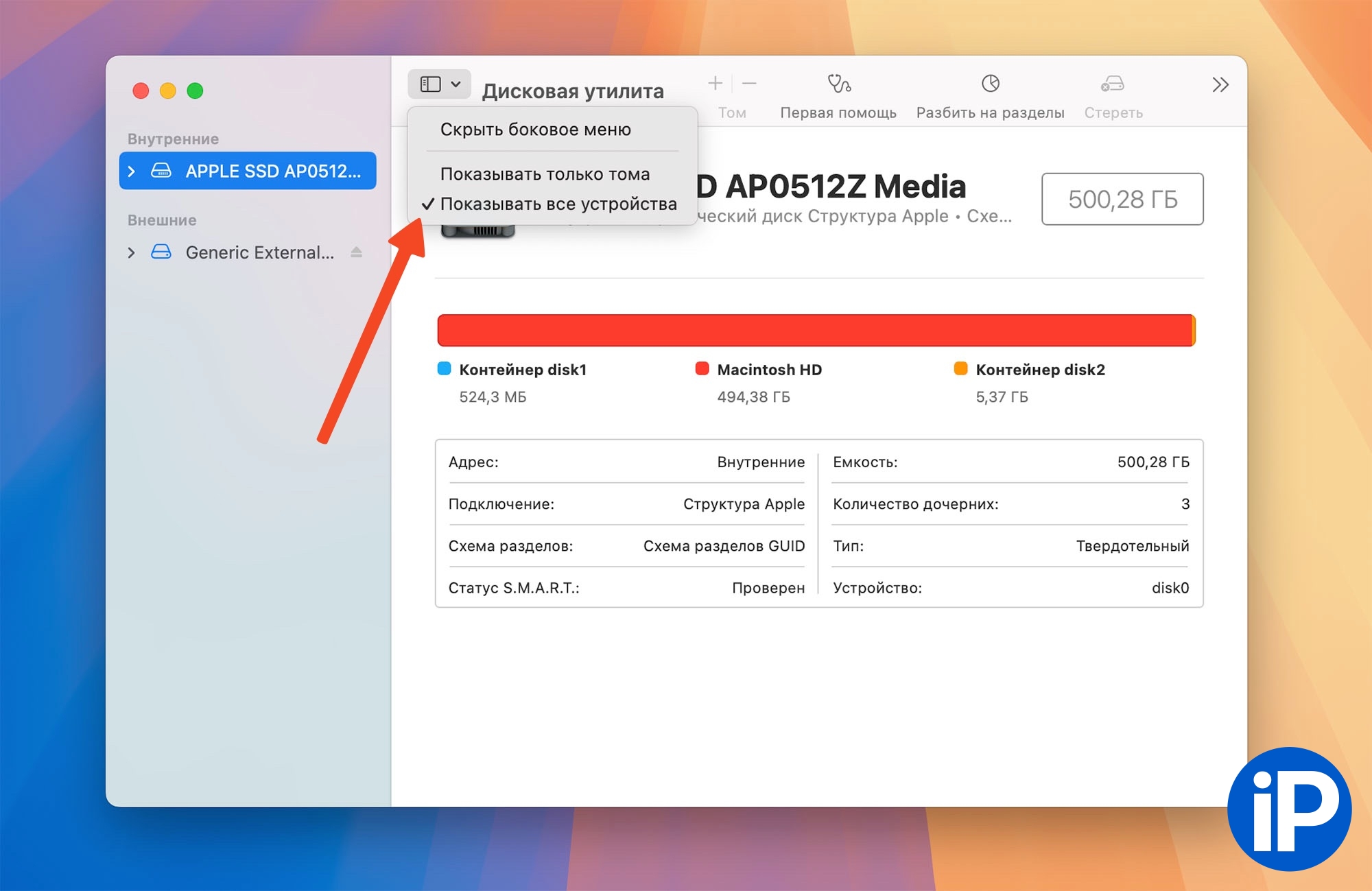
Task: Click the Erase drive icon
Action: tap(1113, 84)
